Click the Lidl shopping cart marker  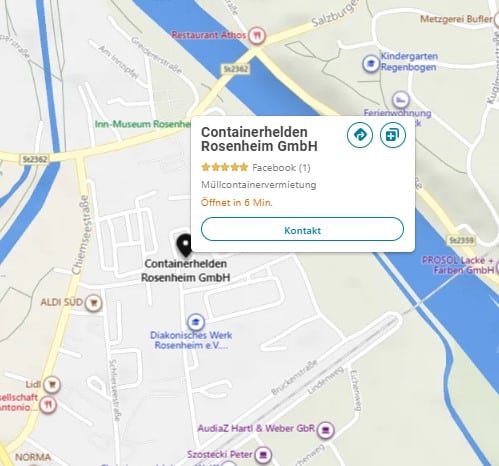coord(52,384)
